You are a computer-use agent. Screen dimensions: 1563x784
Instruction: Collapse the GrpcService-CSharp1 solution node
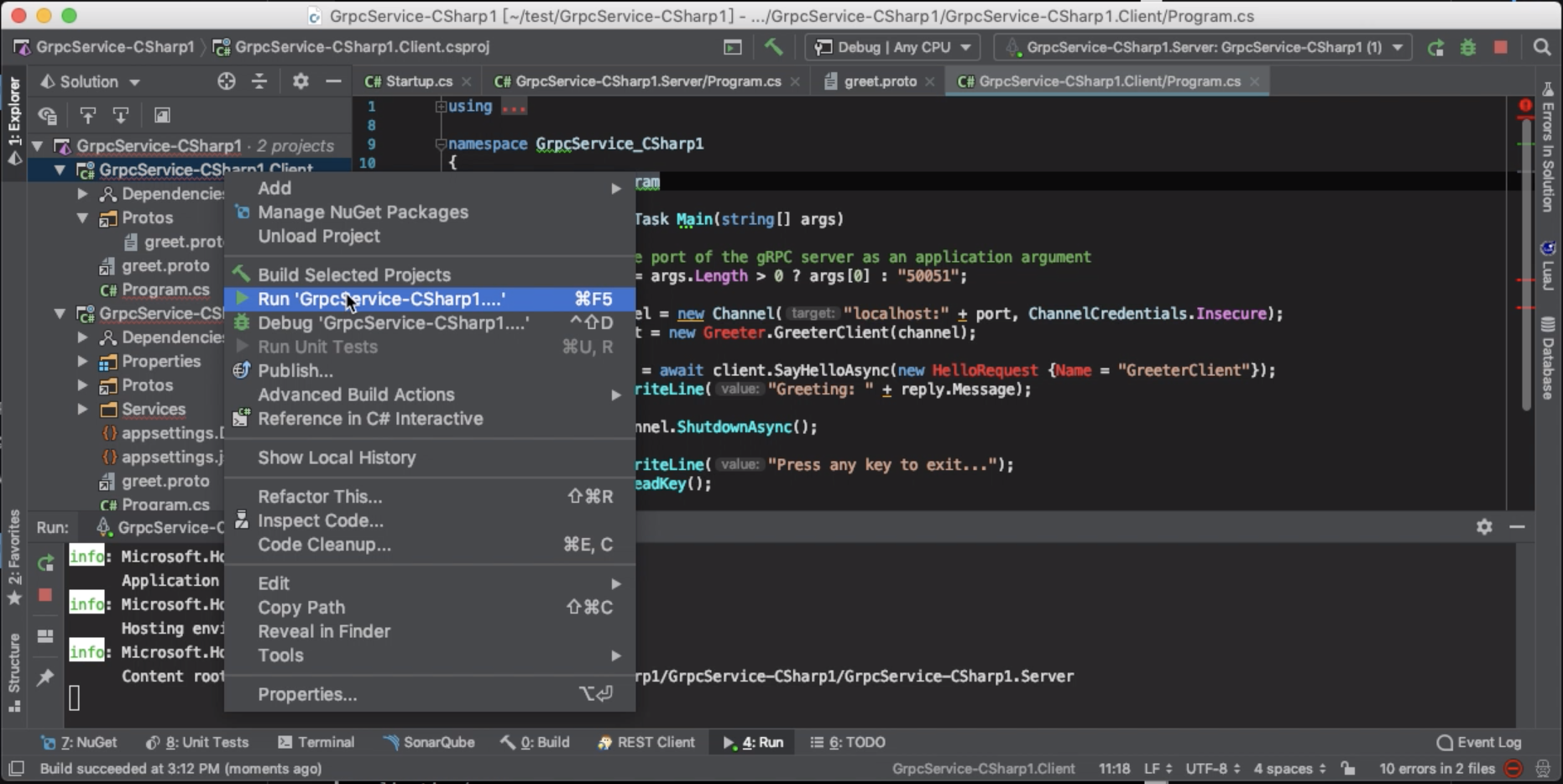(x=38, y=146)
